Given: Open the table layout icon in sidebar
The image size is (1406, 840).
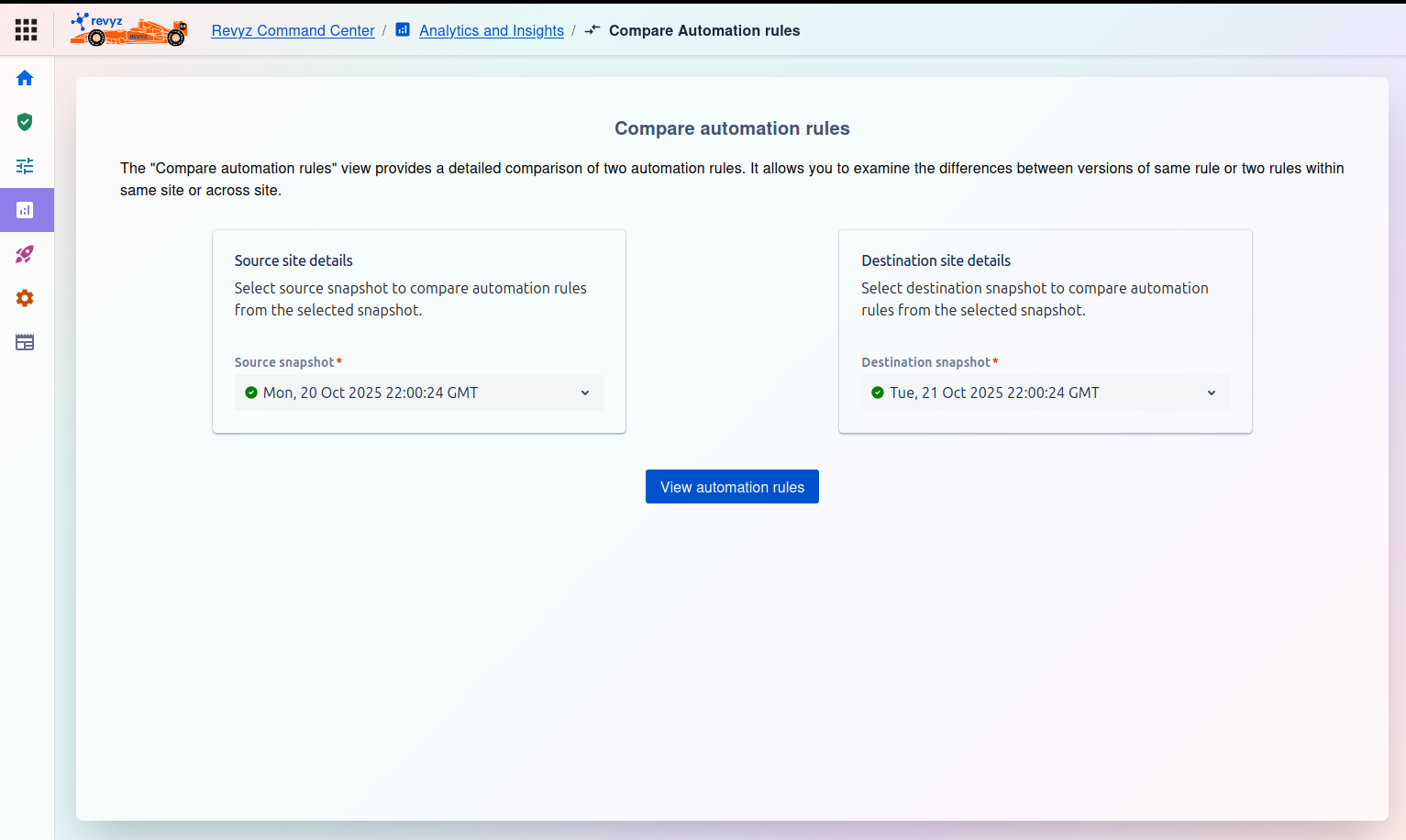Looking at the screenshot, I should (x=25, y=342).
